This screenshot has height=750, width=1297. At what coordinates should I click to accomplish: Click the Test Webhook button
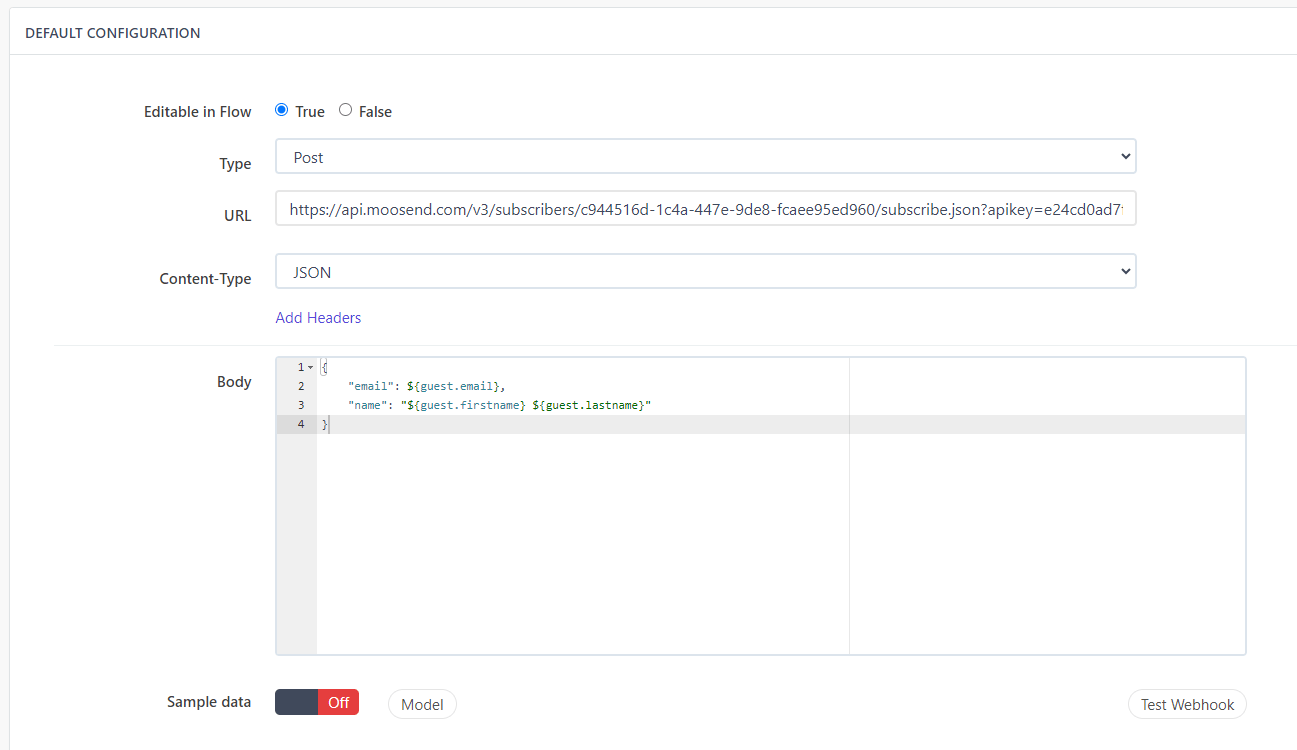click(1187, 704)
